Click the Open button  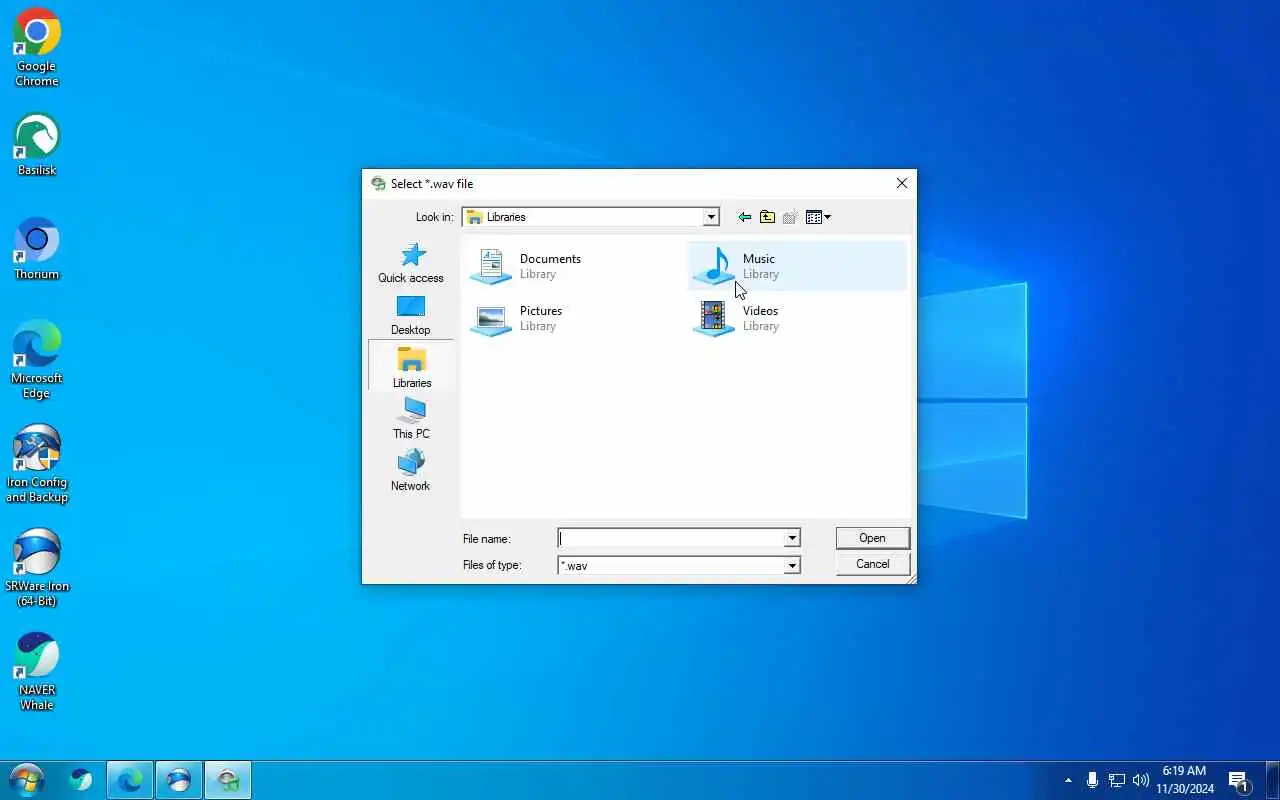pyautogui.click(x=872, y=538)
